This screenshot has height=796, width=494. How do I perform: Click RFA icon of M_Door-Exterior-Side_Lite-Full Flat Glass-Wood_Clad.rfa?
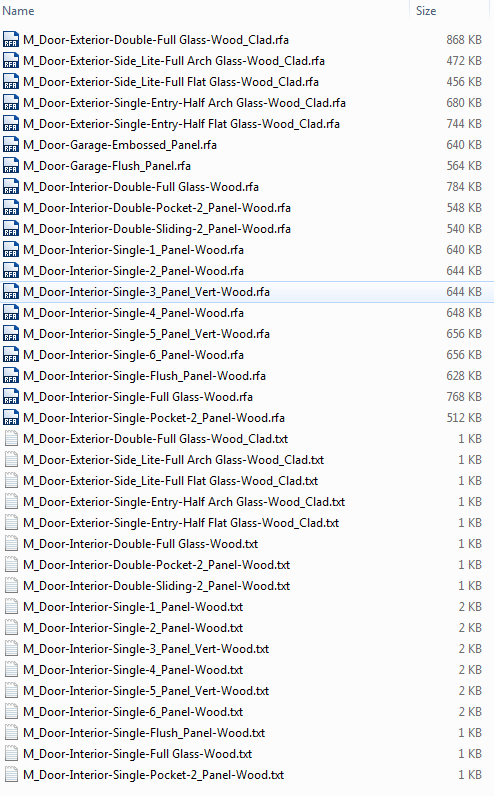click(11, 82)
